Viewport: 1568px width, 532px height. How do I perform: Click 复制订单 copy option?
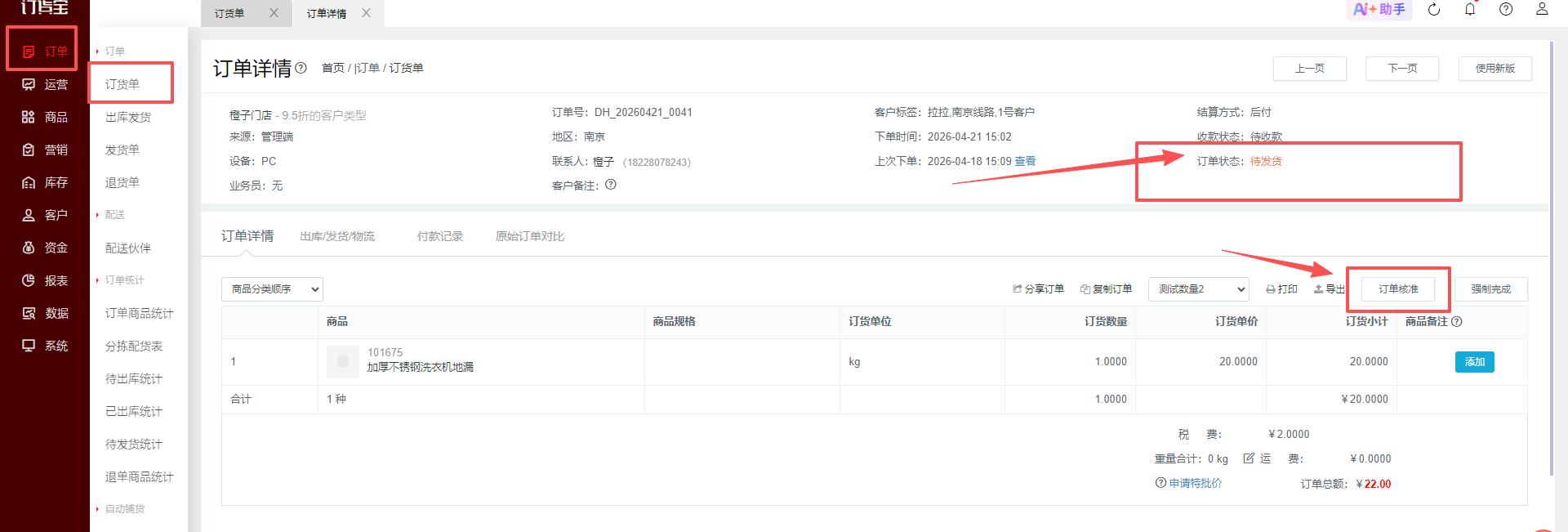coord(1106,289)
